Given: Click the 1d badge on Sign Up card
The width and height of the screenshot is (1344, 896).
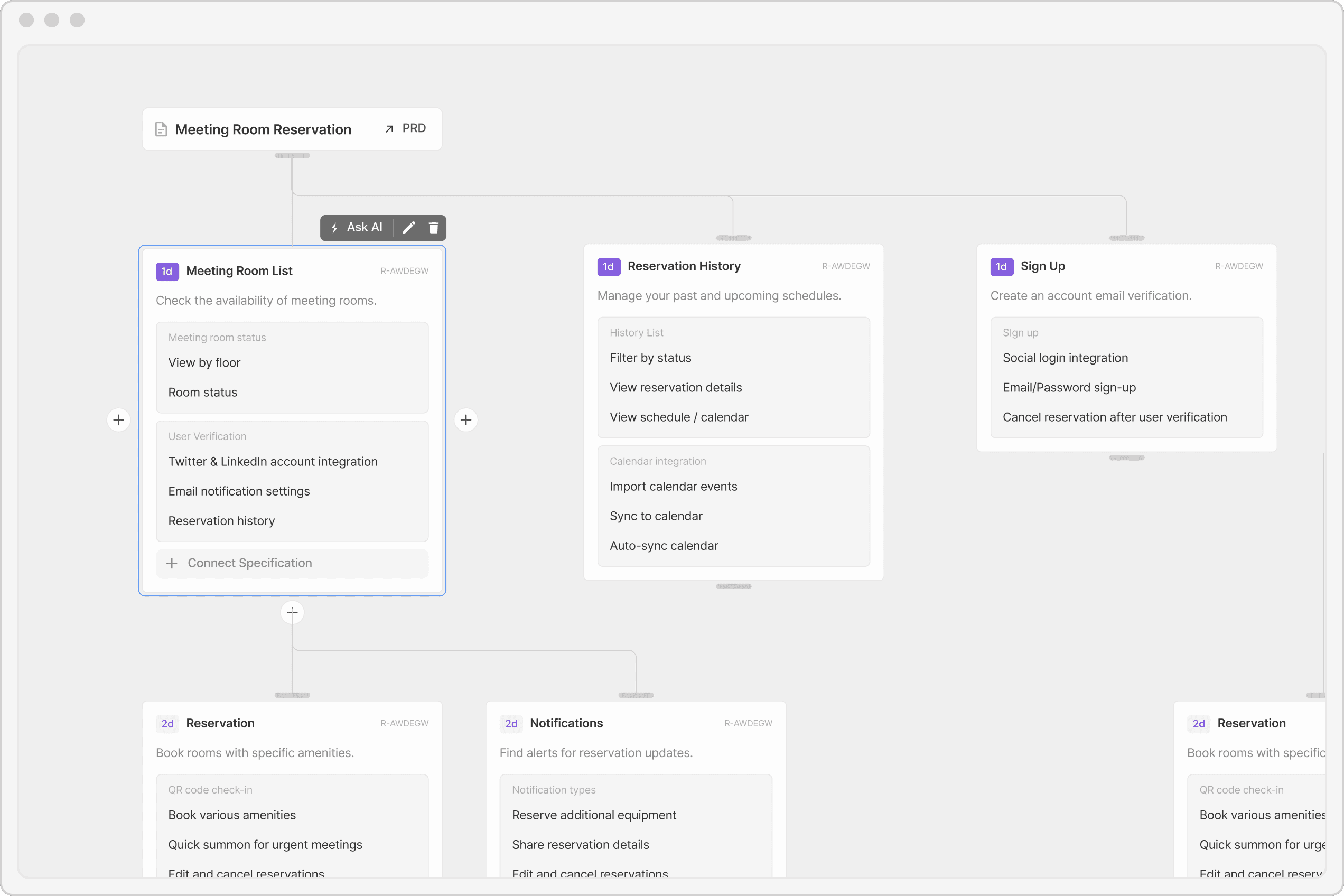Looking at the screenshot, I should [1001, 266].
